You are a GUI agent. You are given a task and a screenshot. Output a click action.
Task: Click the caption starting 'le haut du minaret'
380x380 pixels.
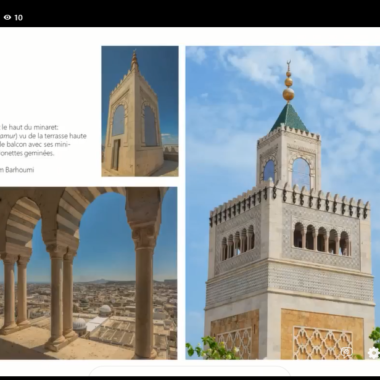click(43, 140)
